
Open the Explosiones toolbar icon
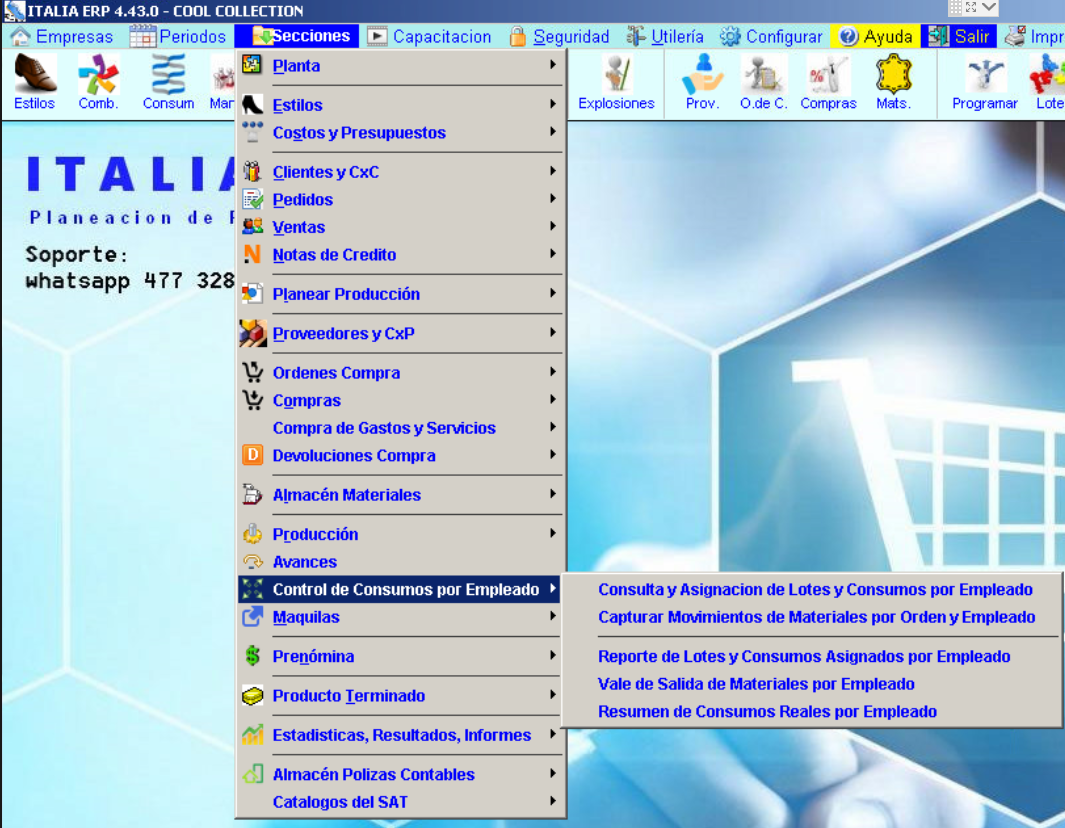tap(616, 82)
